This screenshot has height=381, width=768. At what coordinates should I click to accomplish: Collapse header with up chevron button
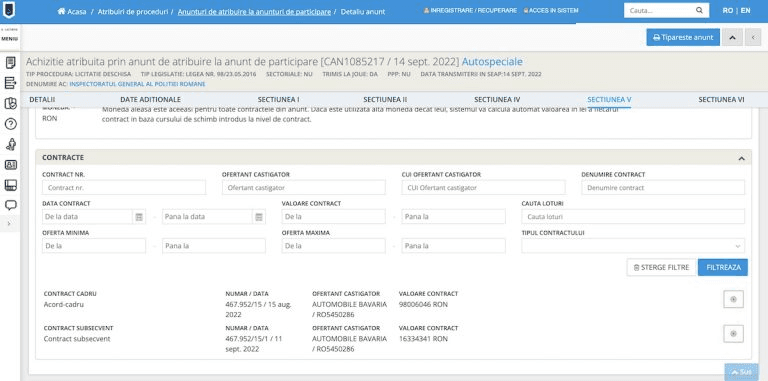coord(732,37)
